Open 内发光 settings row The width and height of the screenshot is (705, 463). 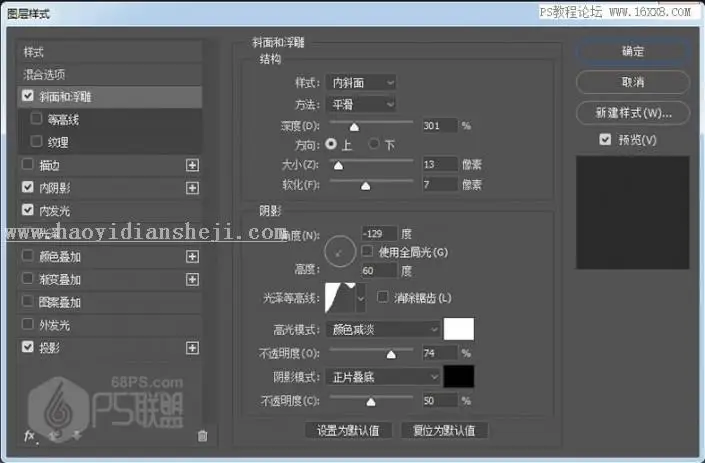click(109, 210)
